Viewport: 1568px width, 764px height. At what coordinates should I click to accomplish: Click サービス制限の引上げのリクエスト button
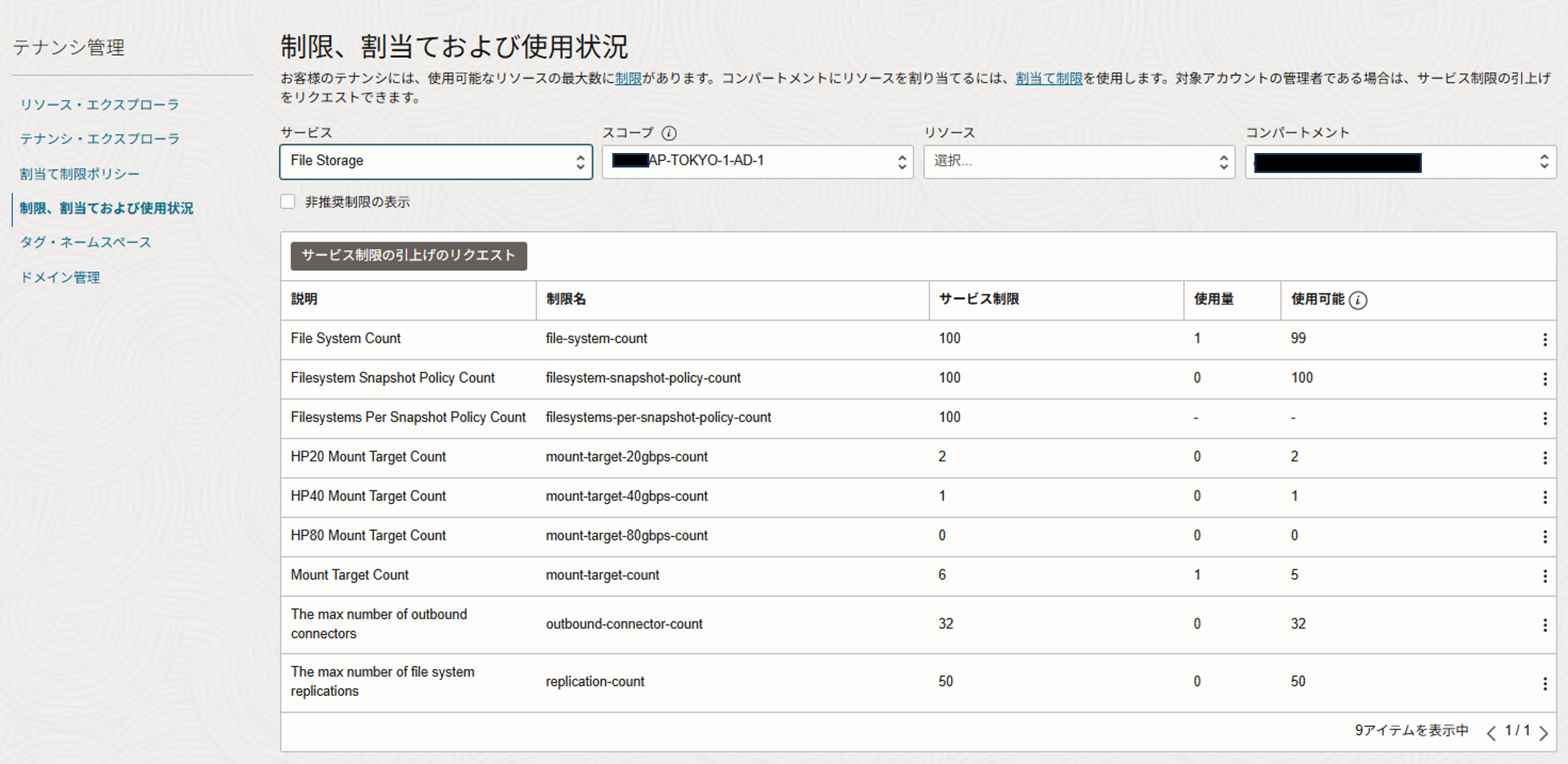pos(409,256)
